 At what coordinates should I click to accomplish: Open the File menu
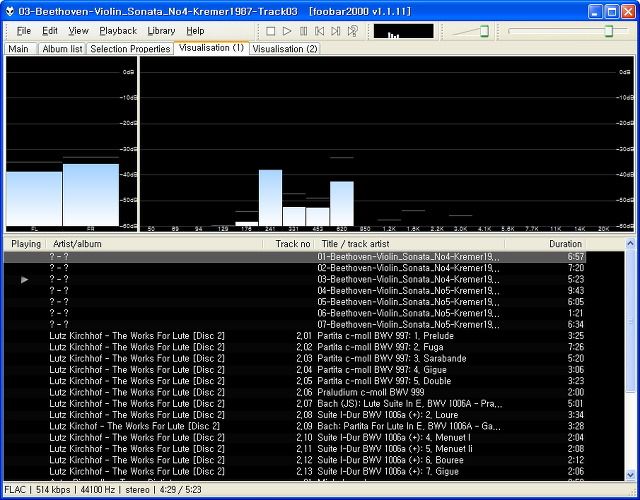(x=24, y=31)
